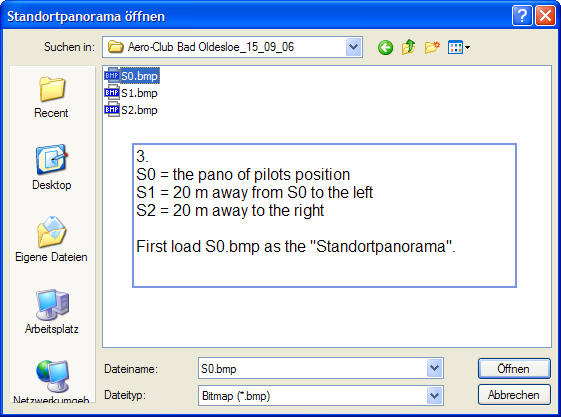Close the Standortpanorama öffnen dialog

click(545, 16)
